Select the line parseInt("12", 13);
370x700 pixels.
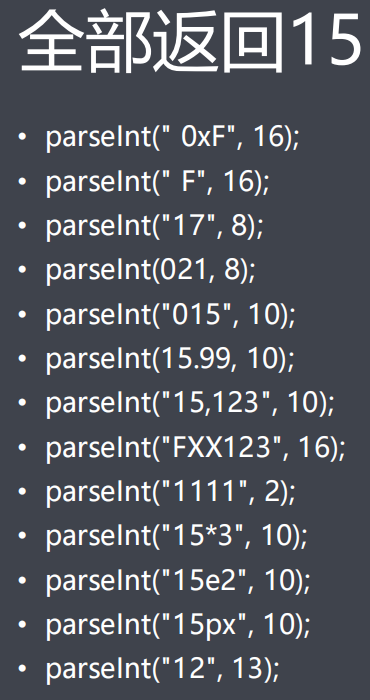[x=162, y=669]
